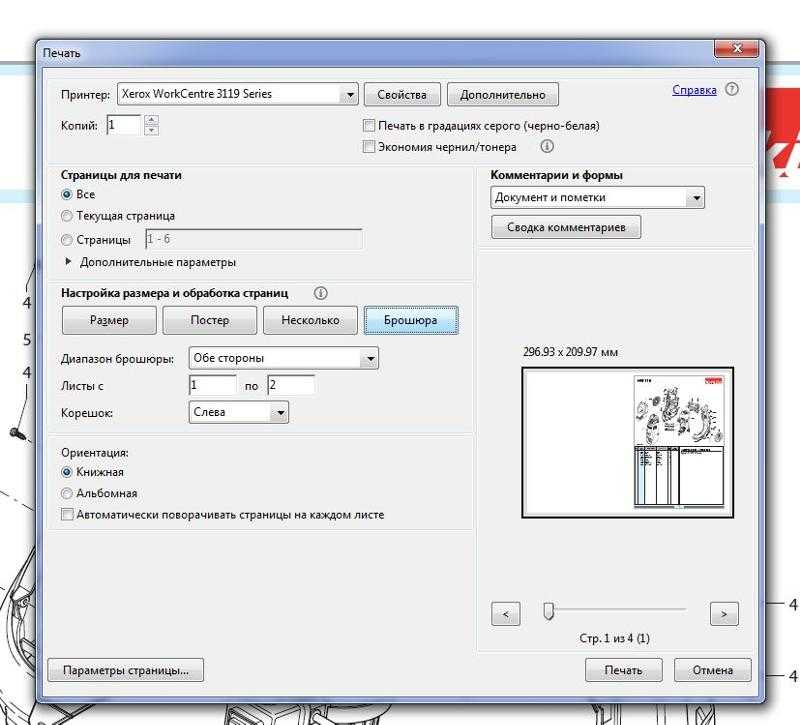Click the print preview thumbnail
This screenshot has height=725, width=800.
(628, 443)
